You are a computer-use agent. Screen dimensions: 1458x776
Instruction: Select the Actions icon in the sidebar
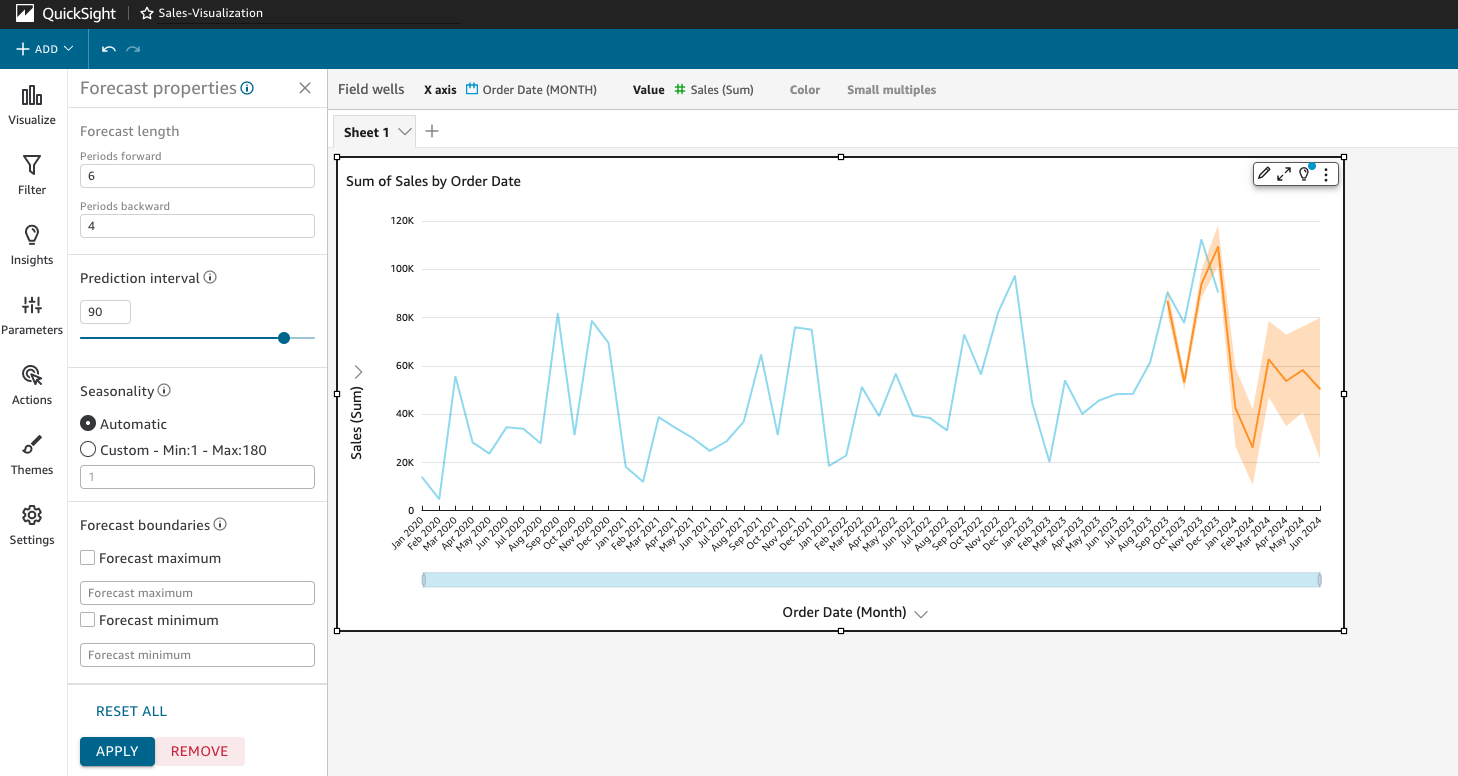[31, 383]
